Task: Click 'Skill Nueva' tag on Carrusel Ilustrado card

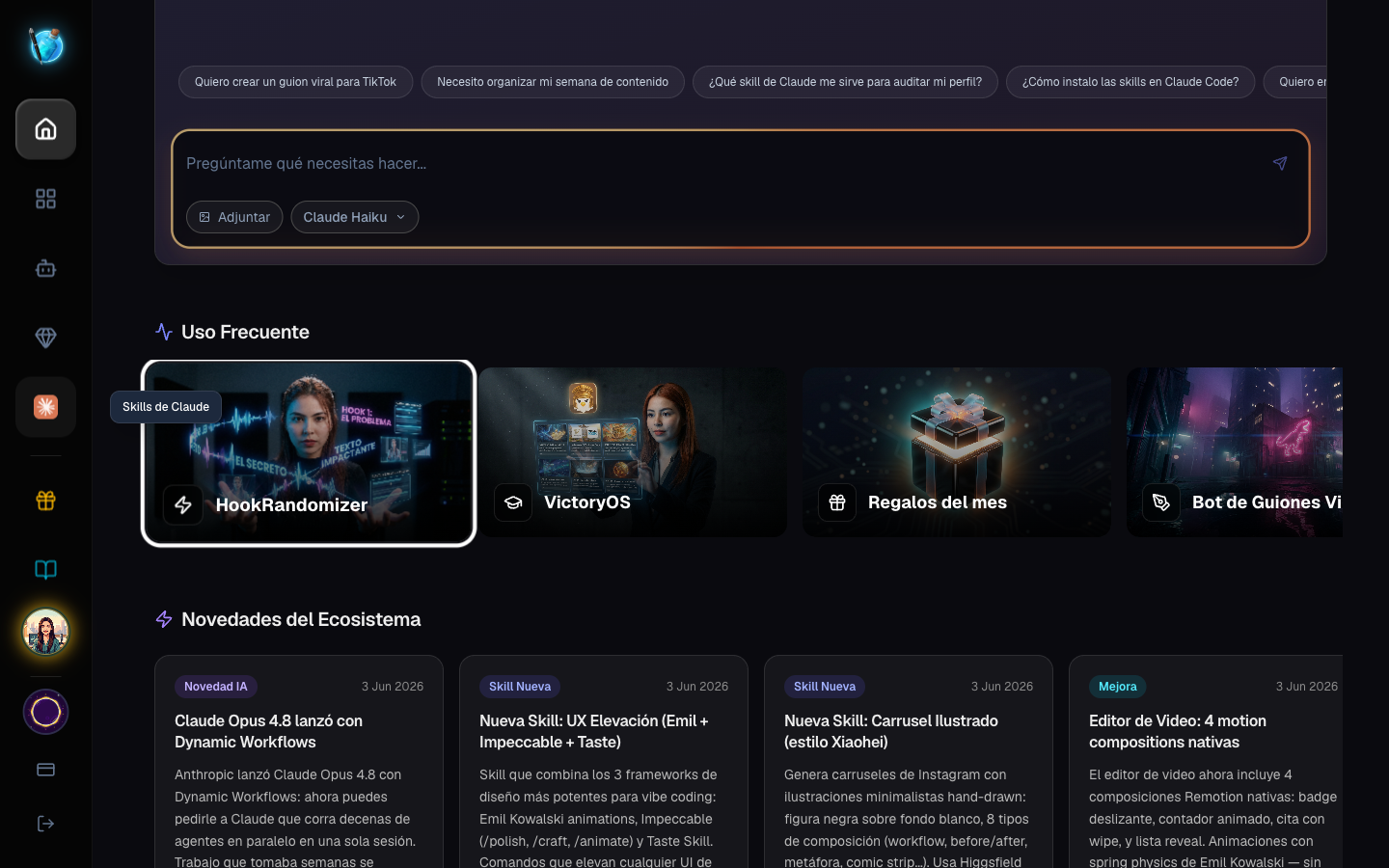Action: click(825, 687)
